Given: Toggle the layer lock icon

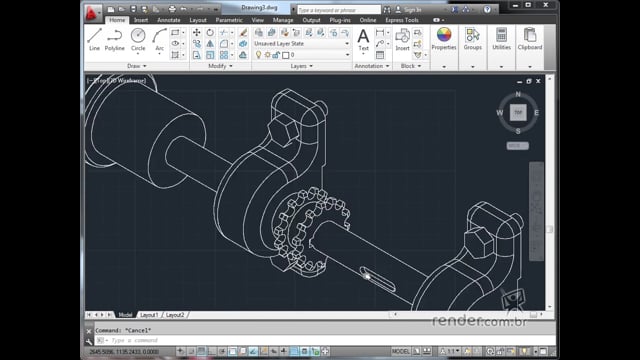Looking at the screenshot, I should coord(276,55).
